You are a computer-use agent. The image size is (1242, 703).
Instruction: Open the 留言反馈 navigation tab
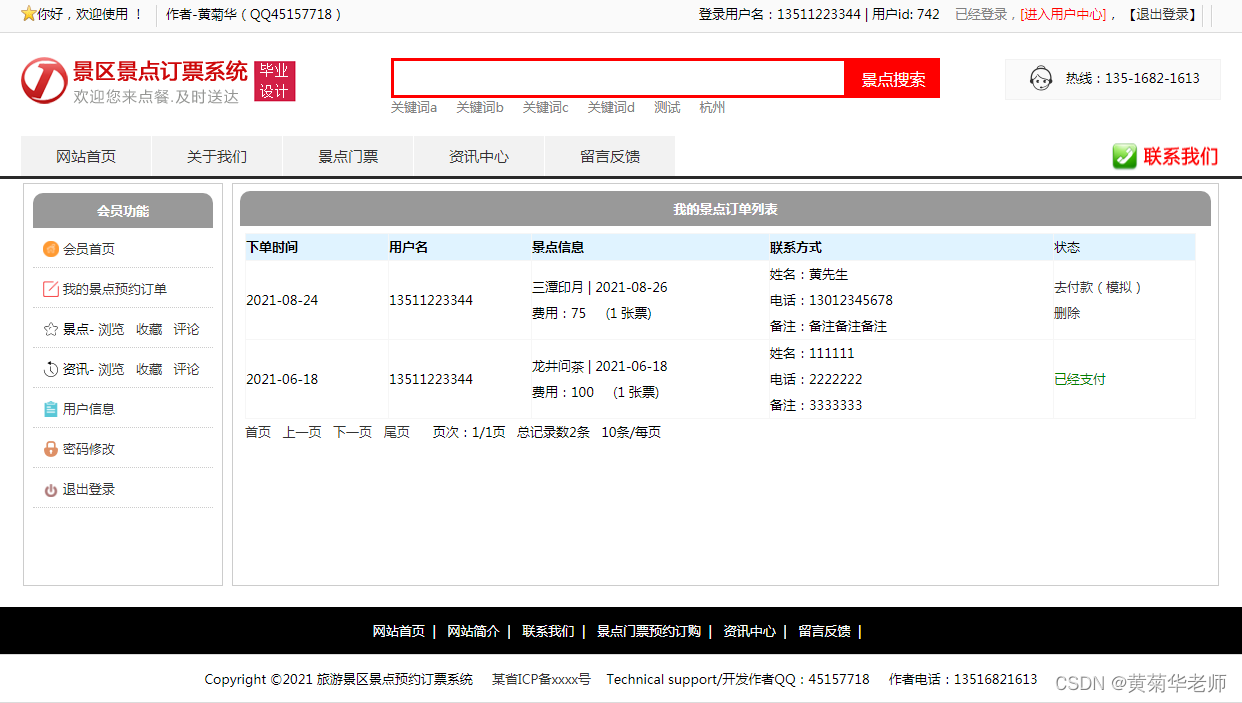coord(610,156)
